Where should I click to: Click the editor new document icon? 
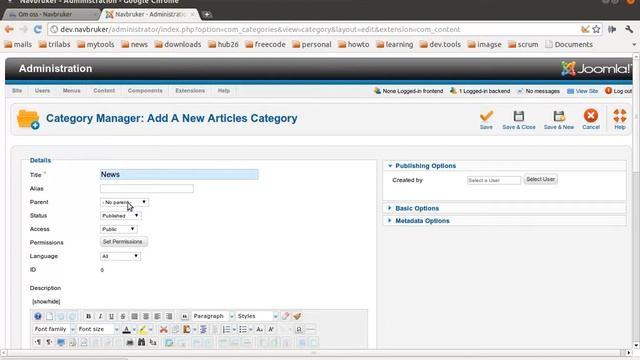[x=49, y=316]
